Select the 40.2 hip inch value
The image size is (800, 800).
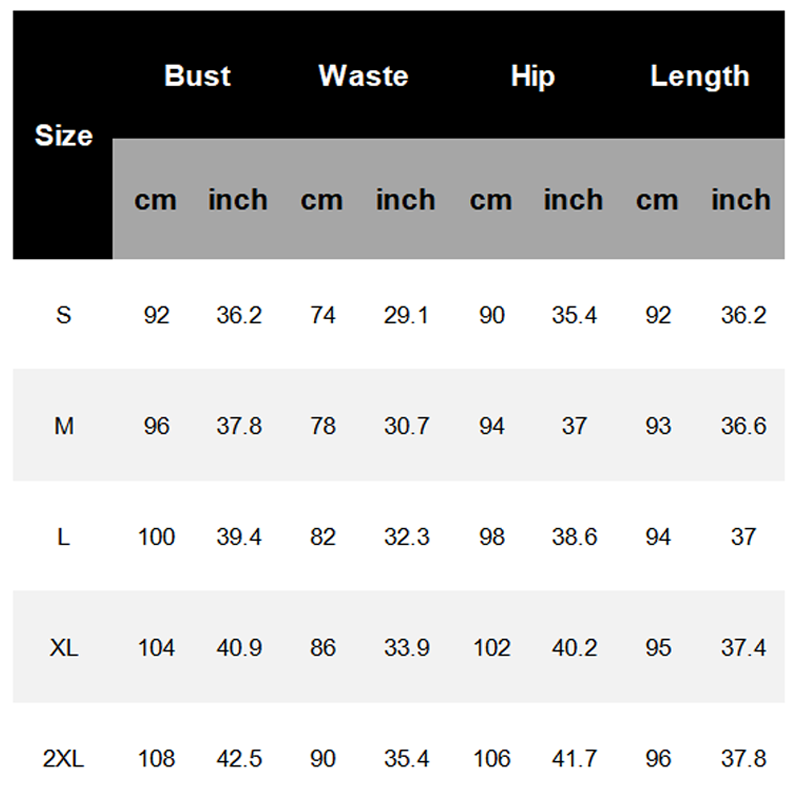(574, 648)
